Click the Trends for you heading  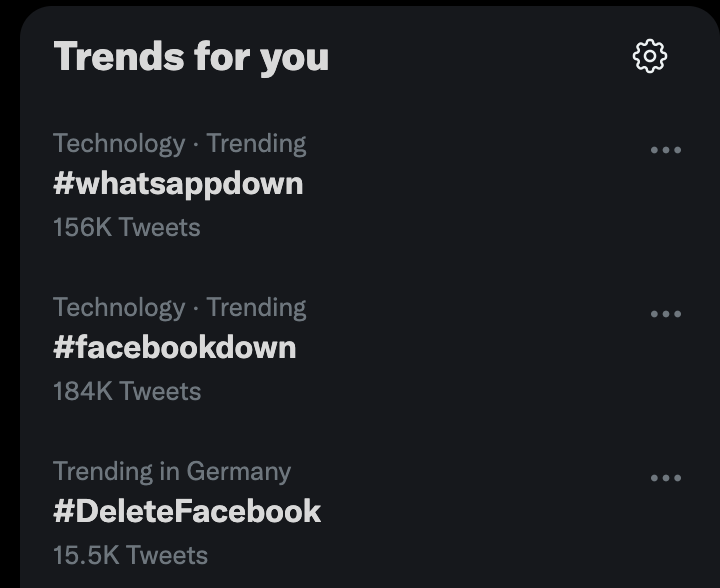191,58
